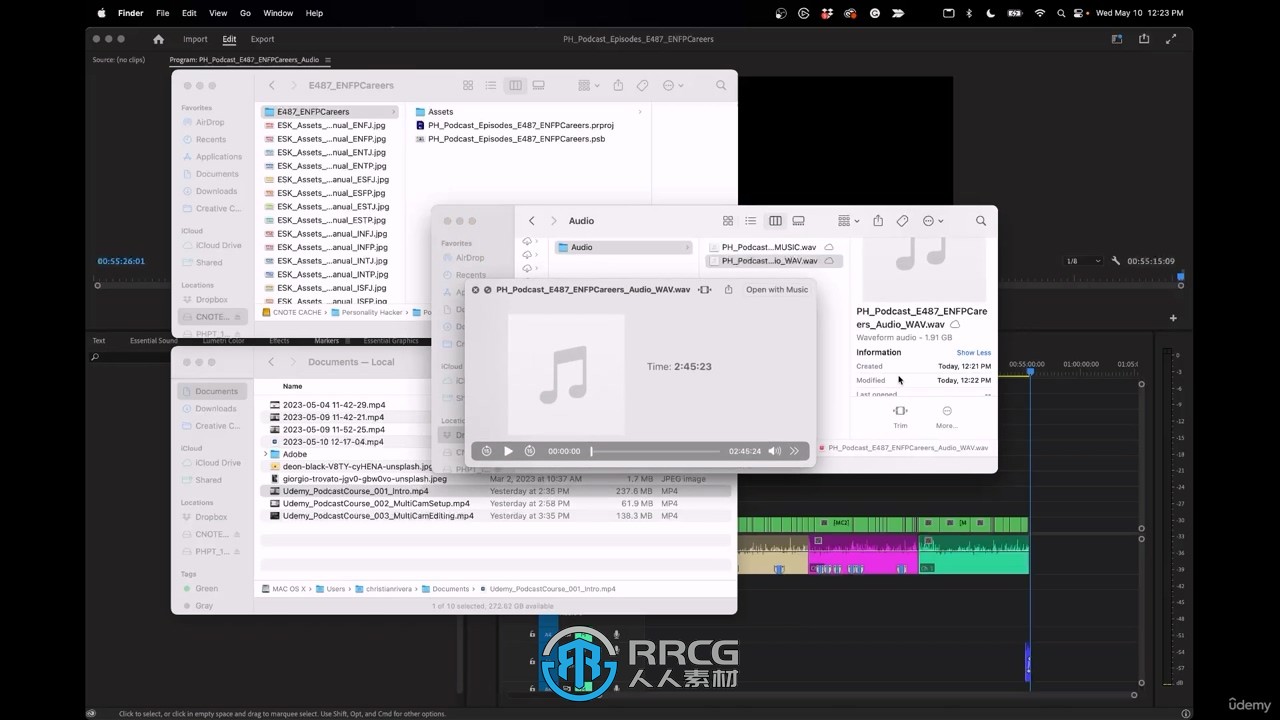Play the WAV file in Quick Look
This screenshot has width=1280, height=720.
(x=508, y=451)
